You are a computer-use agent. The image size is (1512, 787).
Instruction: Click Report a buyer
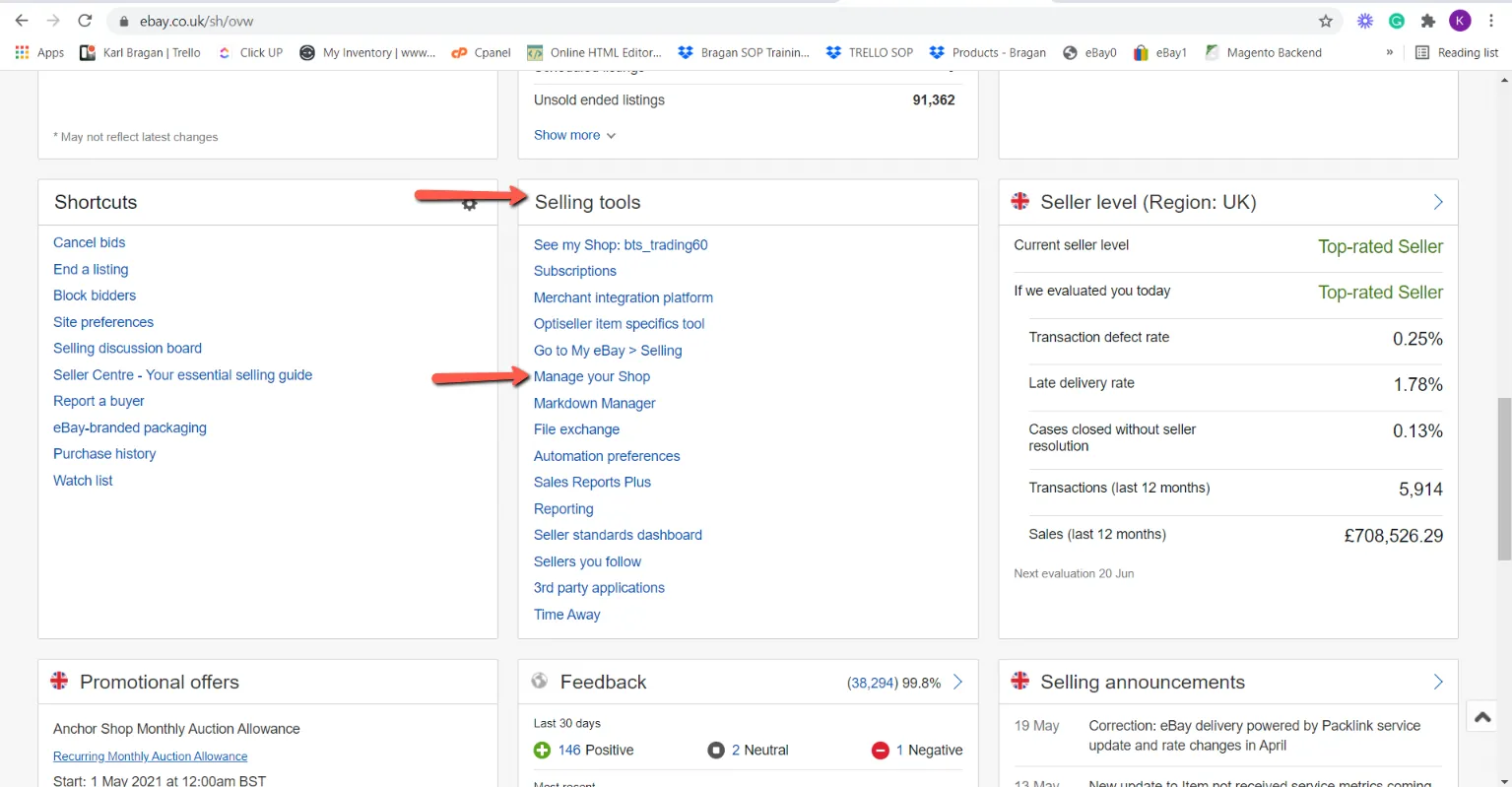coord(99,401)
